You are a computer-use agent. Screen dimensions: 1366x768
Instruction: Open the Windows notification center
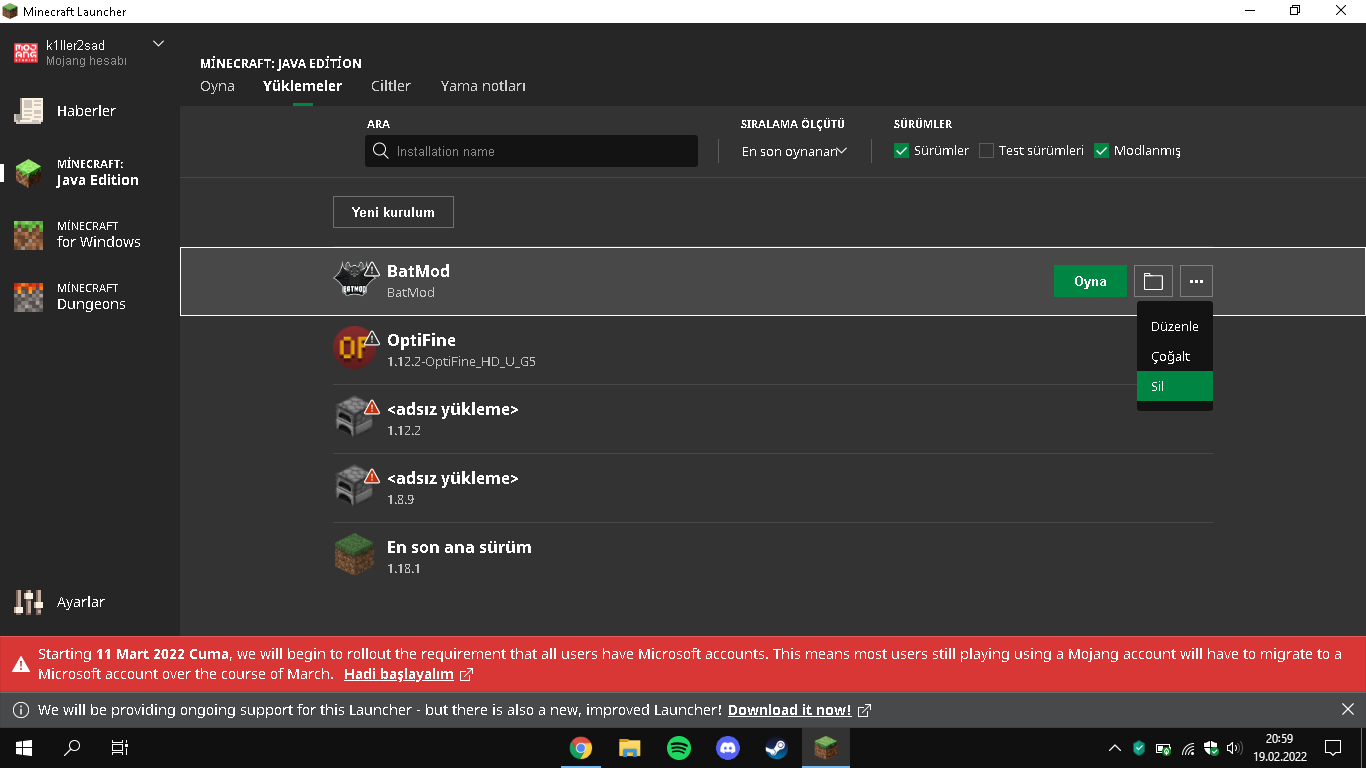pyautogui.click(x=1333, y=748)
